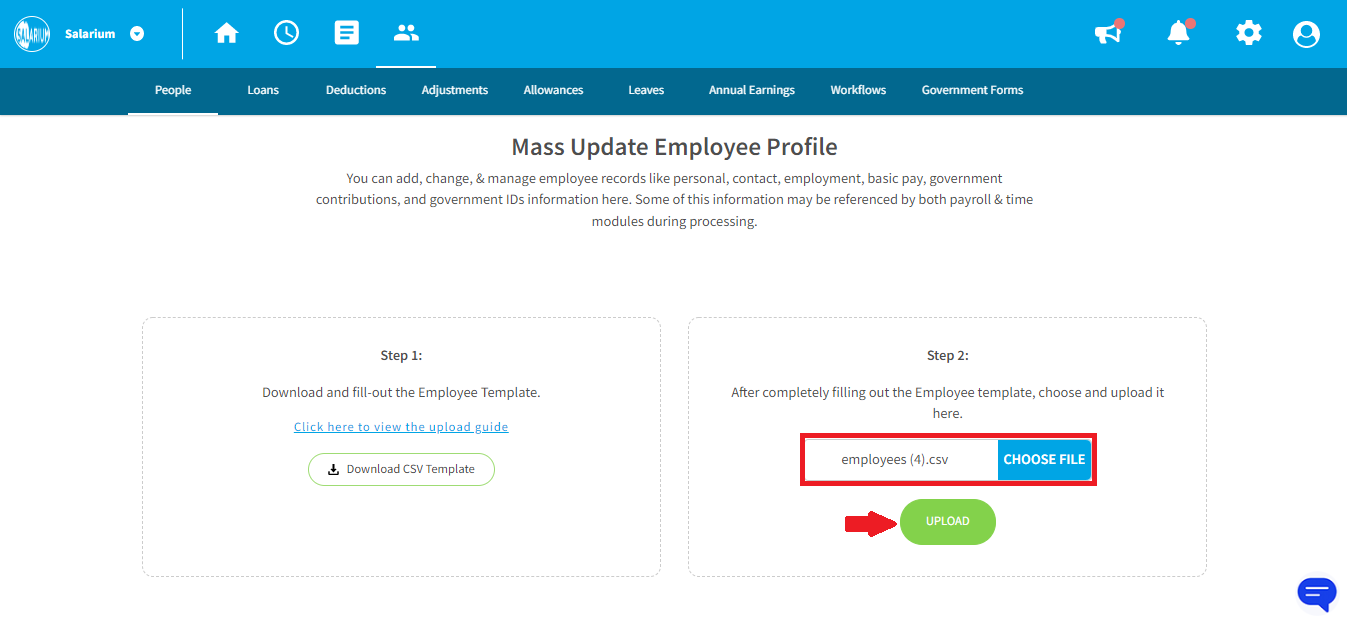Image resolution: width=1347 pixels, height=625 pixels.
Task: Open the settings gear icon
Action: (1248, 33)
